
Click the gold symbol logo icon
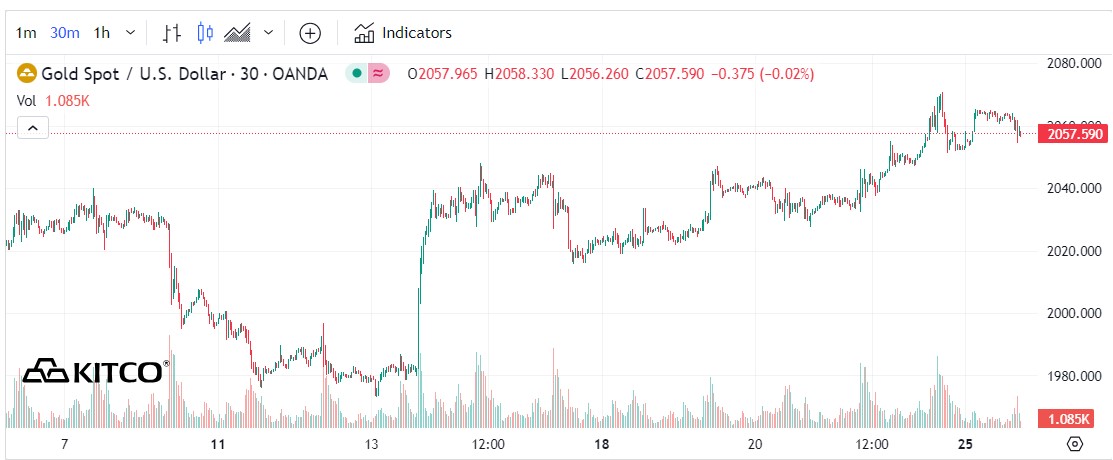[x=26, y=73]
